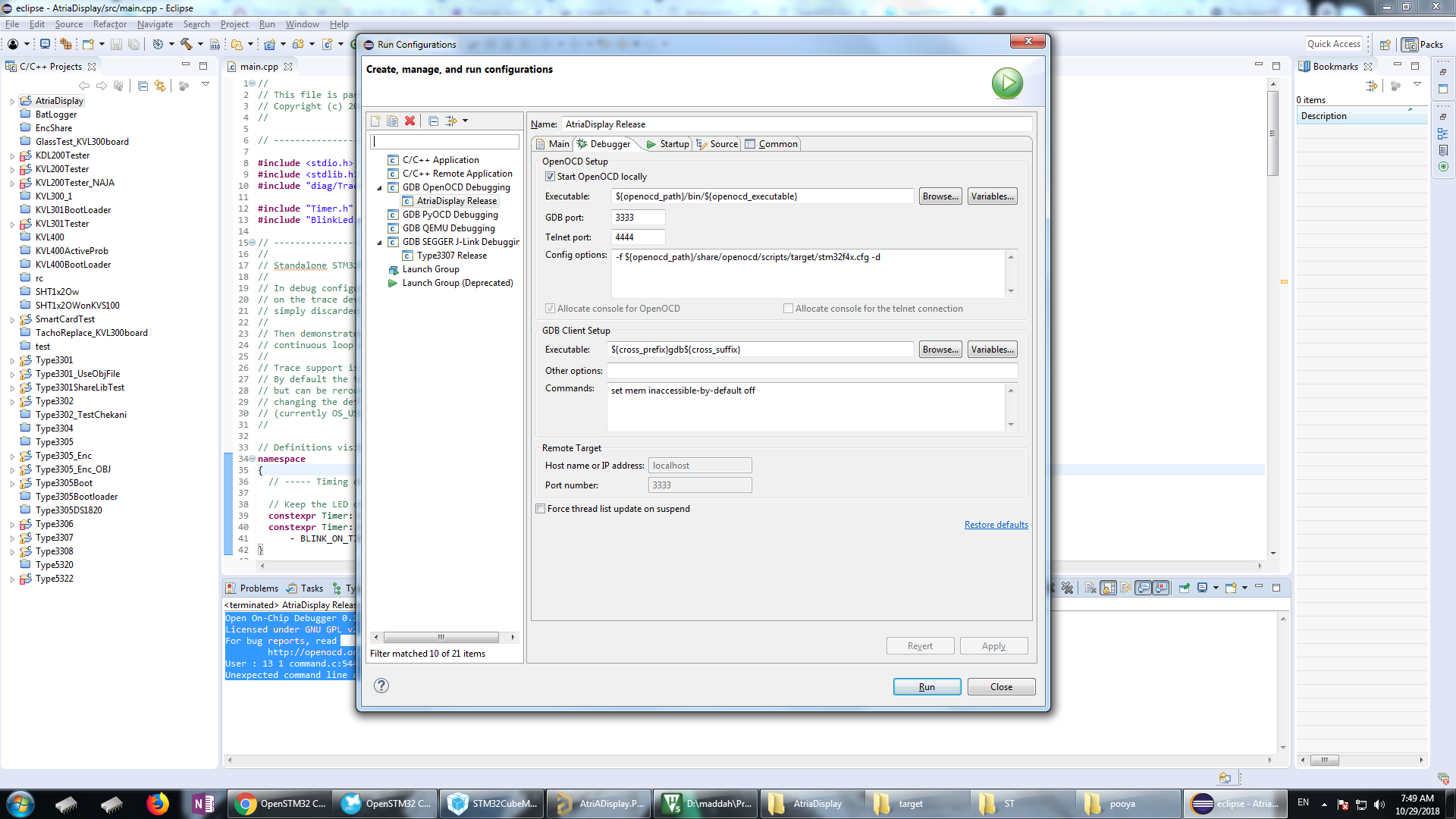Image resolution: width=1456 pixels, height=819 pixels.
Task: Delete selected launch configuration with red X
Action: point(410,121)
